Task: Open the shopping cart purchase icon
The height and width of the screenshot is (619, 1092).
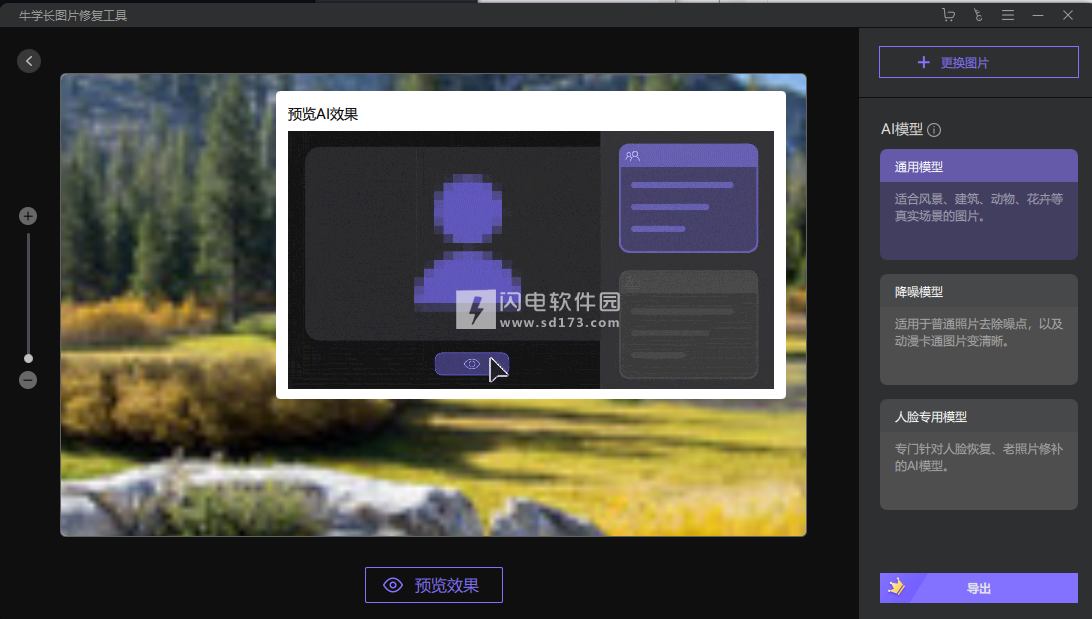Action: 948,15
